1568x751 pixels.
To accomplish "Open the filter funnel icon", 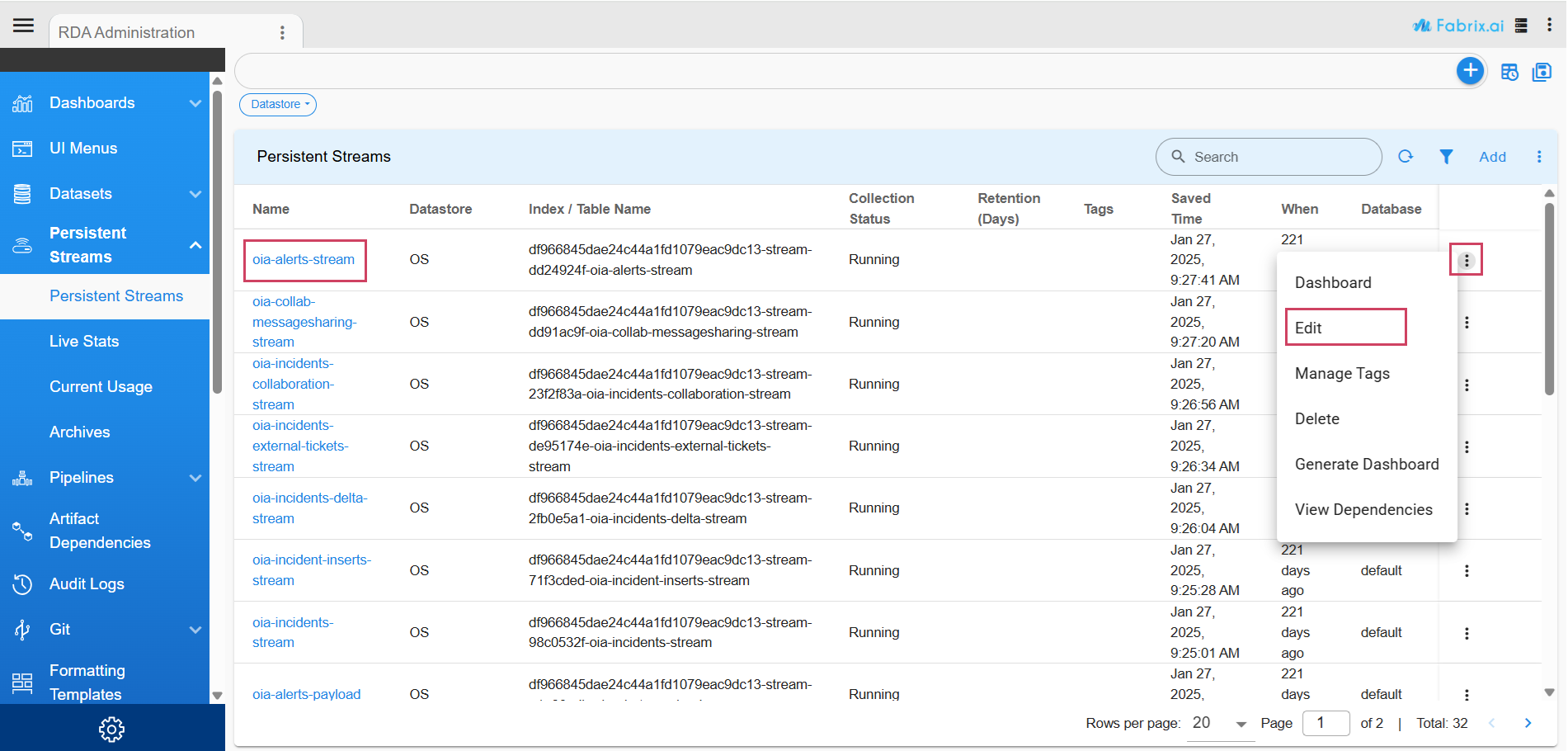I will (x=1446, y=157).
